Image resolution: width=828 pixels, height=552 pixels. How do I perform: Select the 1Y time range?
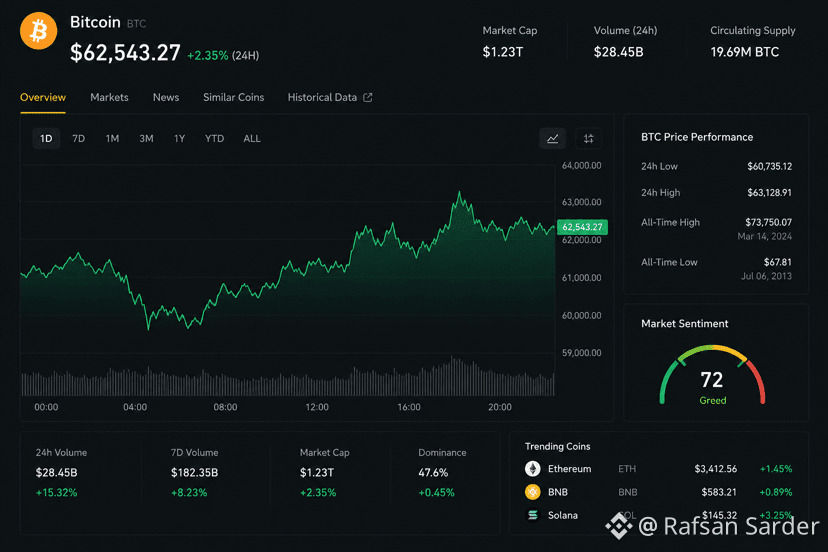click(x=180, y=138)
